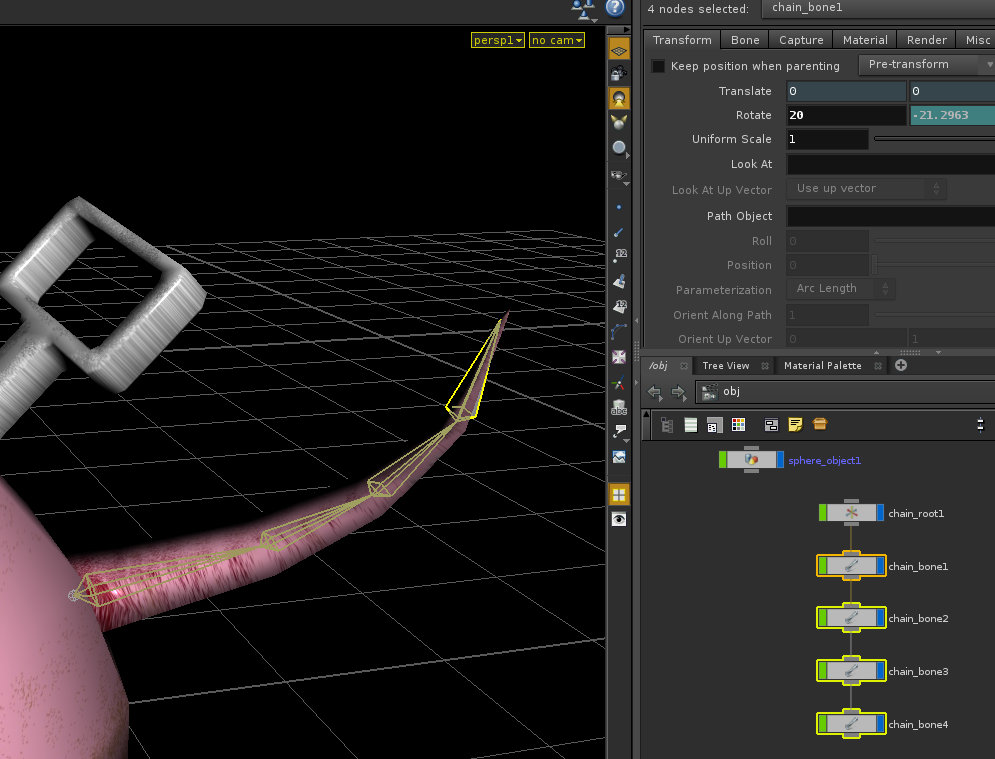Click the down arrow on pane splitter
The width and height of the screenshot is (995, 759).
939,352
